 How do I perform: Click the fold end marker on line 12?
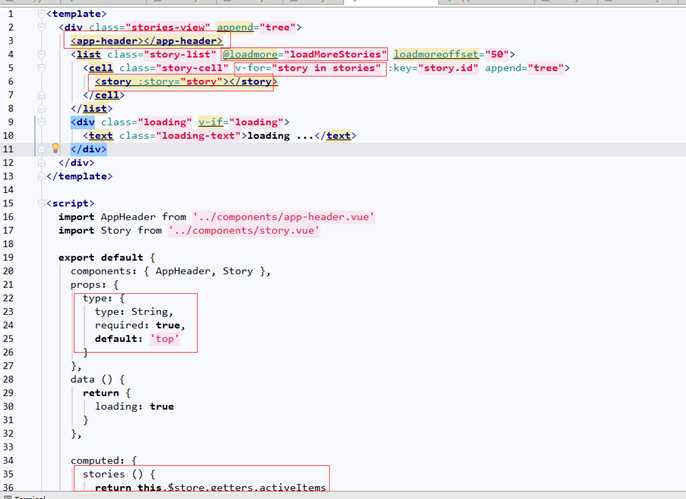point(42,163)
